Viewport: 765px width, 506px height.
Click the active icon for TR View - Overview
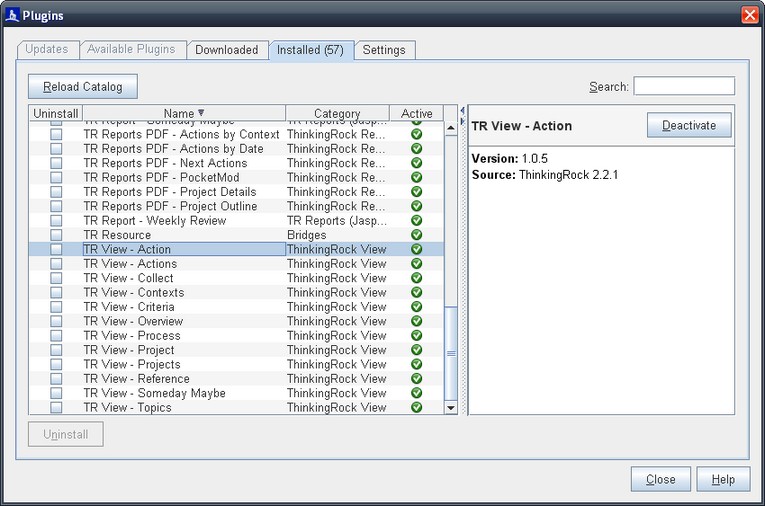pyautogui.click(x=416, y=322)
